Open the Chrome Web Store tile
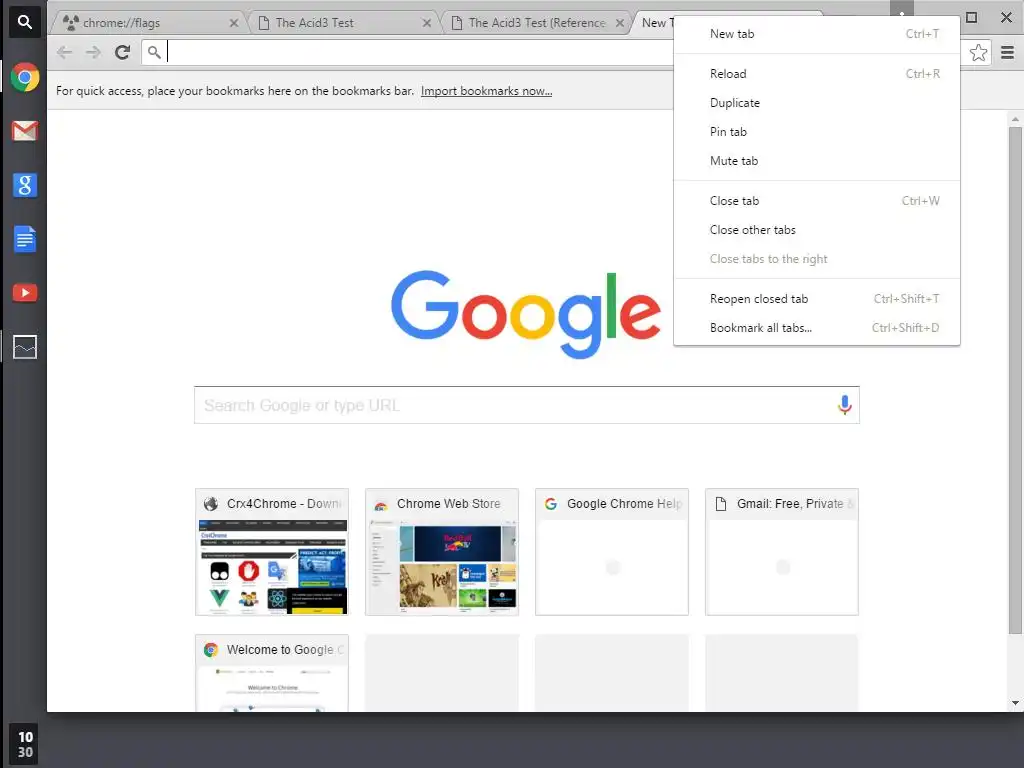 click(x=442, y=552)
